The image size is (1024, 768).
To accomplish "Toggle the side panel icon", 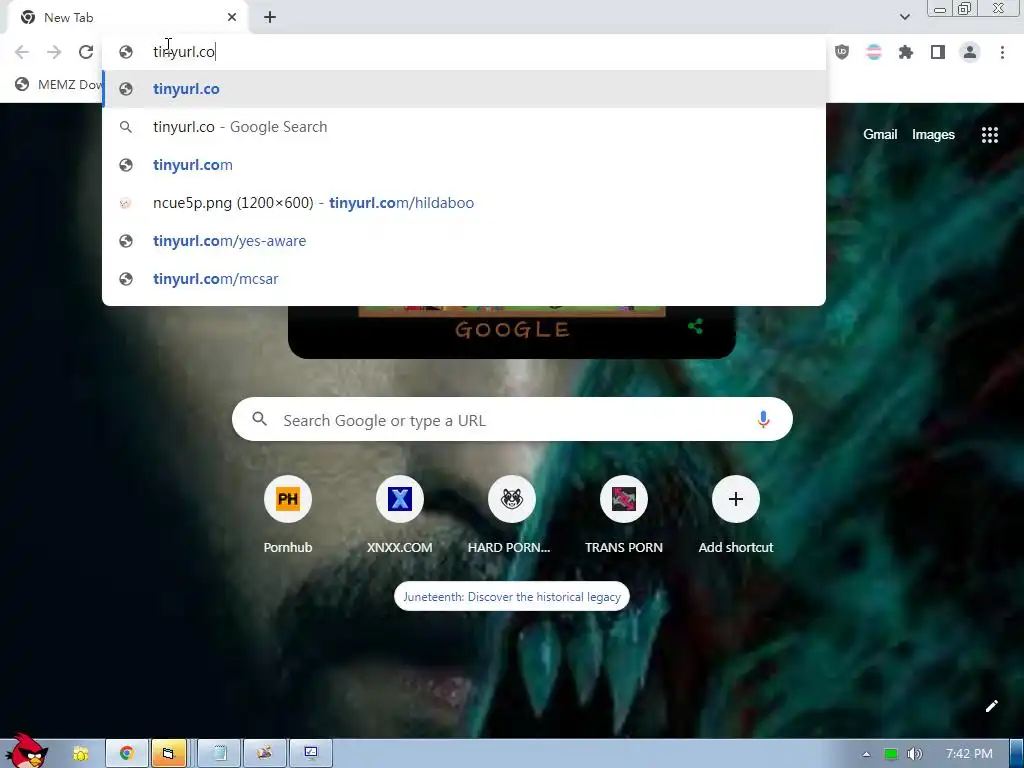I will pos(938,52).
